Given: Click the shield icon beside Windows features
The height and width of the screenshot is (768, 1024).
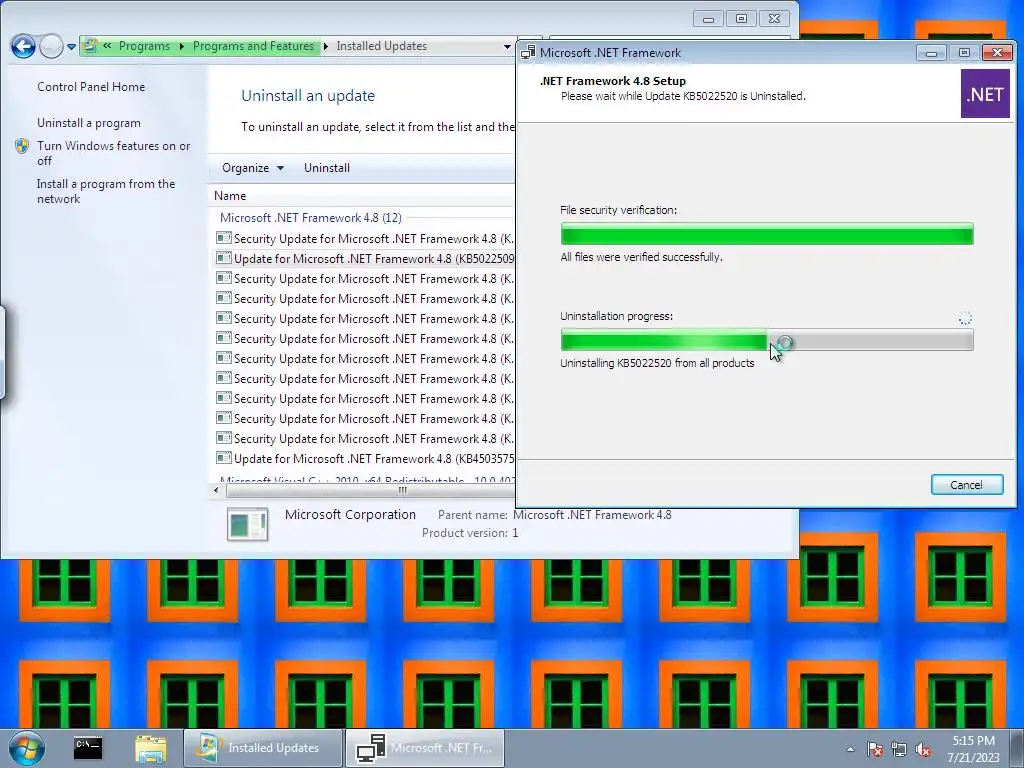Looking at the screenshot, I should point(22,146).
